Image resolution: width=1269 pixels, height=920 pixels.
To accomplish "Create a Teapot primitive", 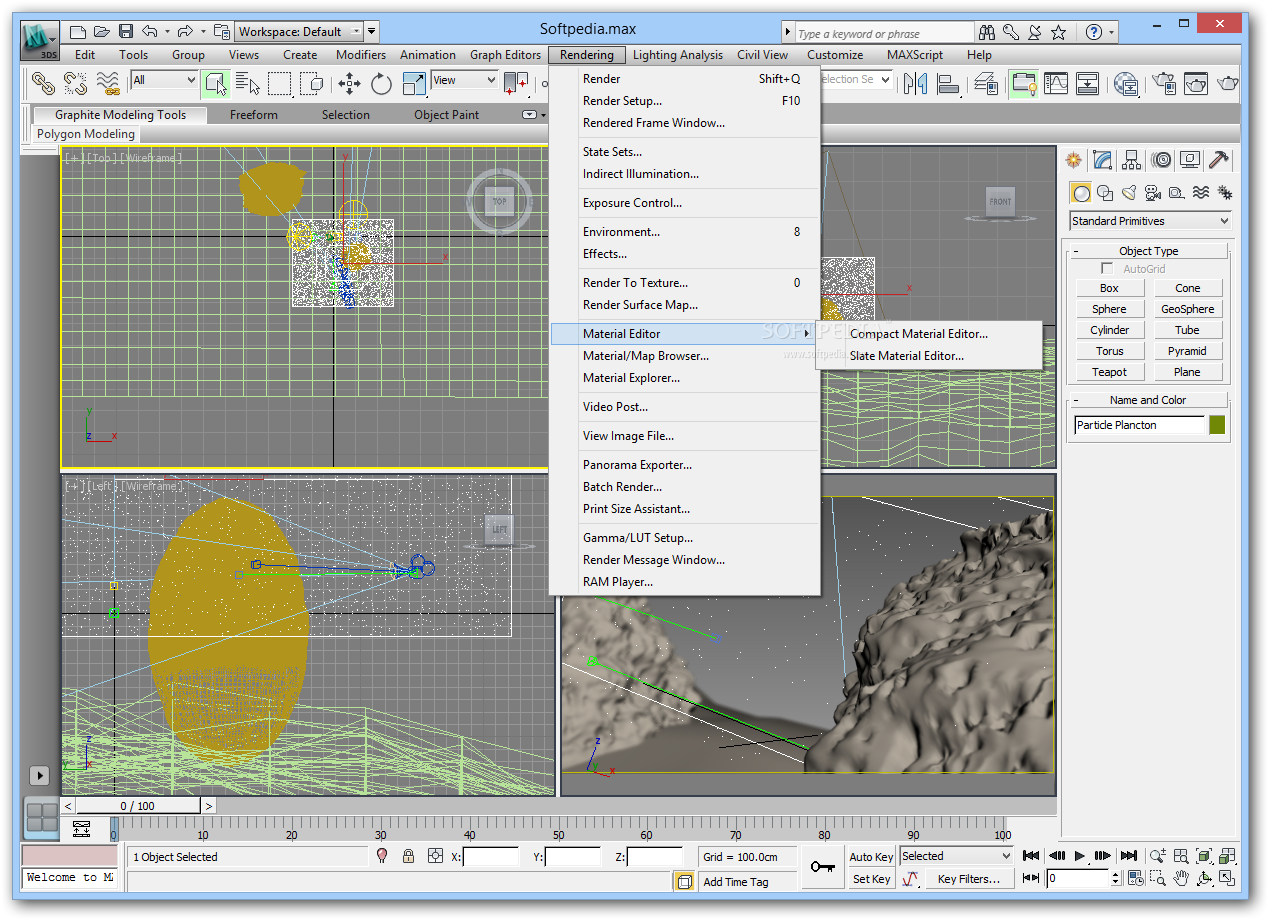I will click(1110, 372).
